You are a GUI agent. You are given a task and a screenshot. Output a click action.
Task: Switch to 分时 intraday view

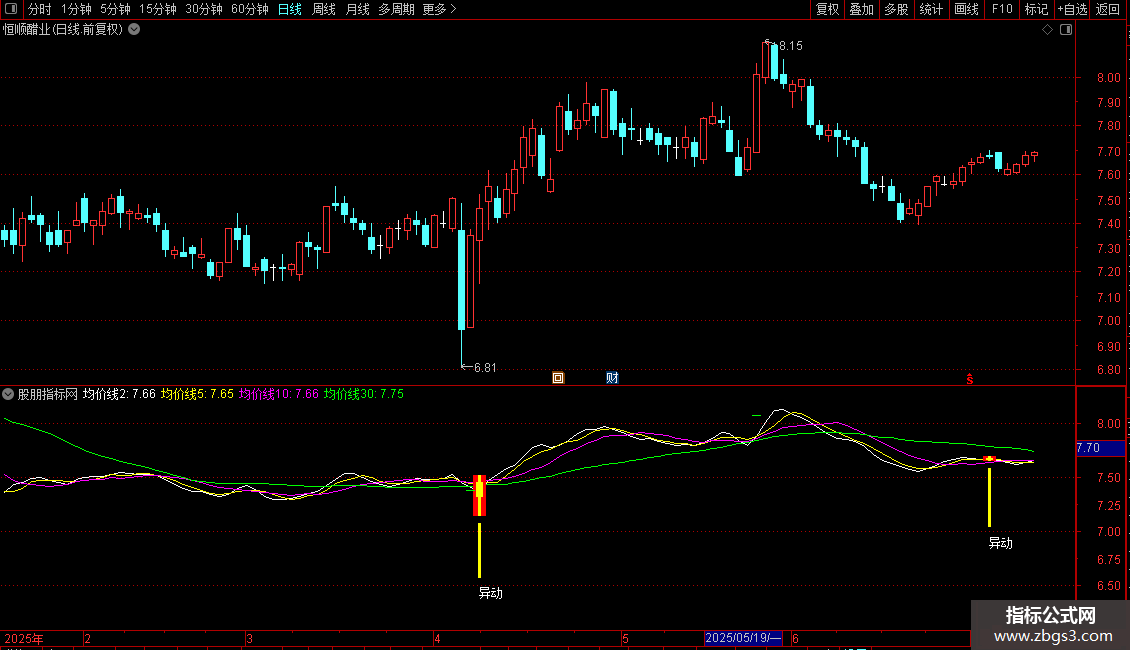coord(40,9)
